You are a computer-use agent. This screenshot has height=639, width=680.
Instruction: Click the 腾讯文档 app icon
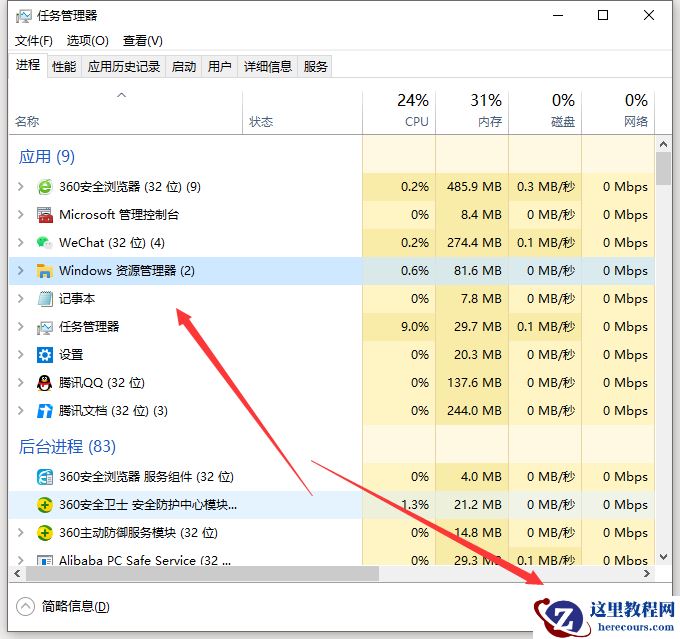45,411
